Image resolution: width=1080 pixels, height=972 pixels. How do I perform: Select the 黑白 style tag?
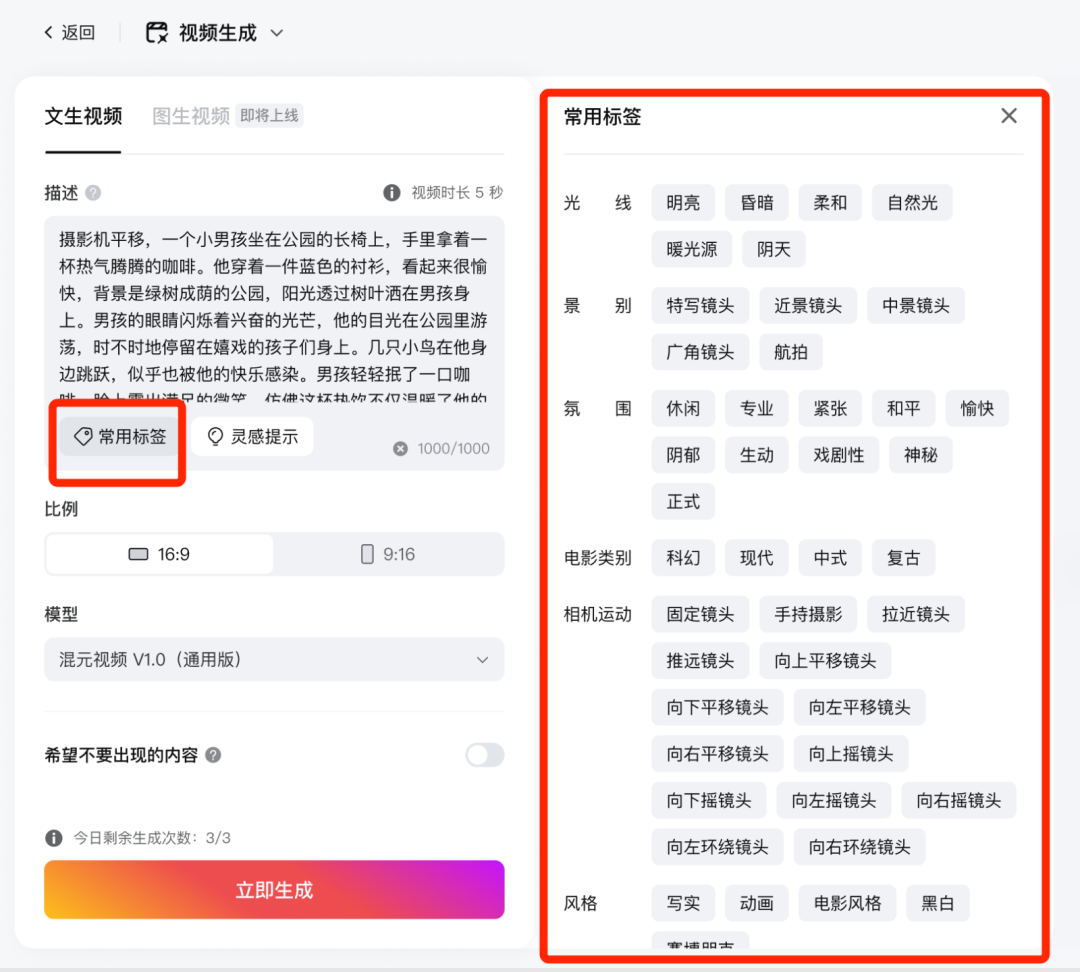click(938, 903)
